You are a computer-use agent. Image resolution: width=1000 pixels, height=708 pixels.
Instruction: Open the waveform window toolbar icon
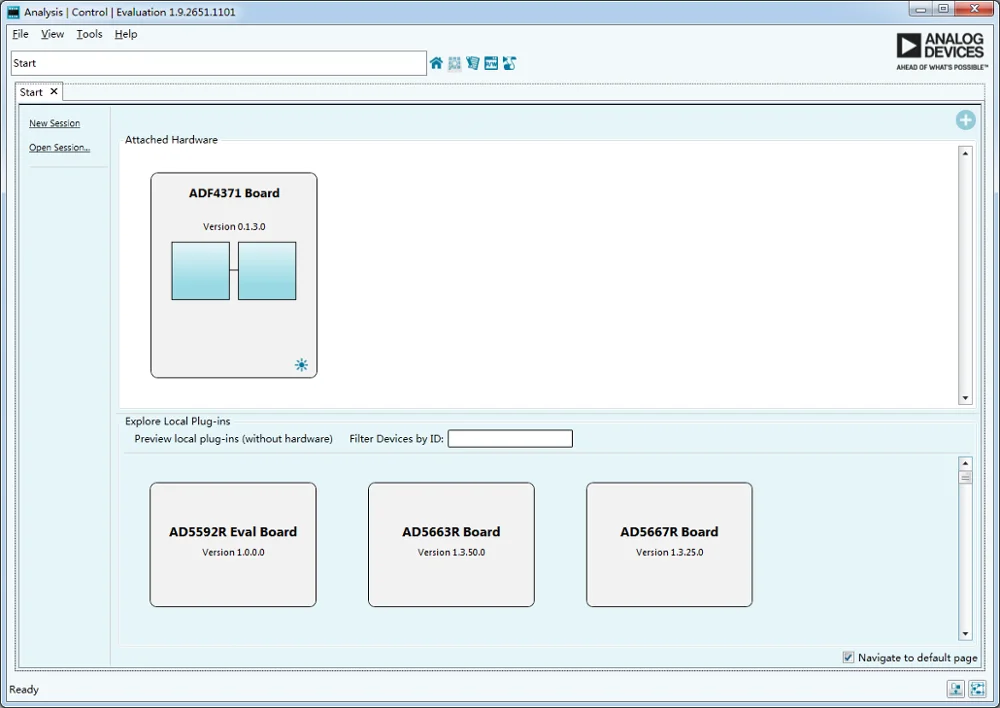pyautogui.click(x=491, y=63)
